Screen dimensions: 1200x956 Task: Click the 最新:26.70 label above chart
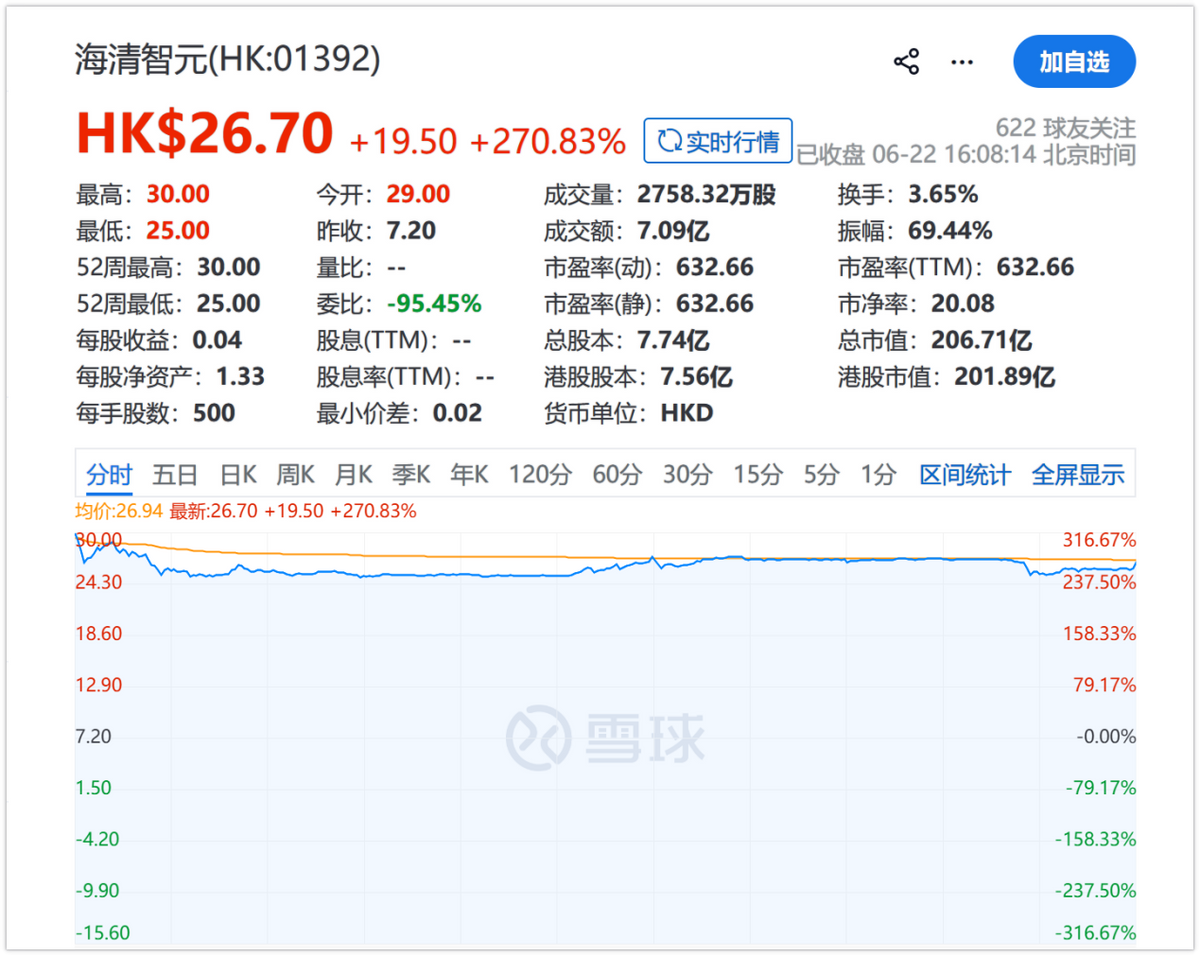coord(213,511)
